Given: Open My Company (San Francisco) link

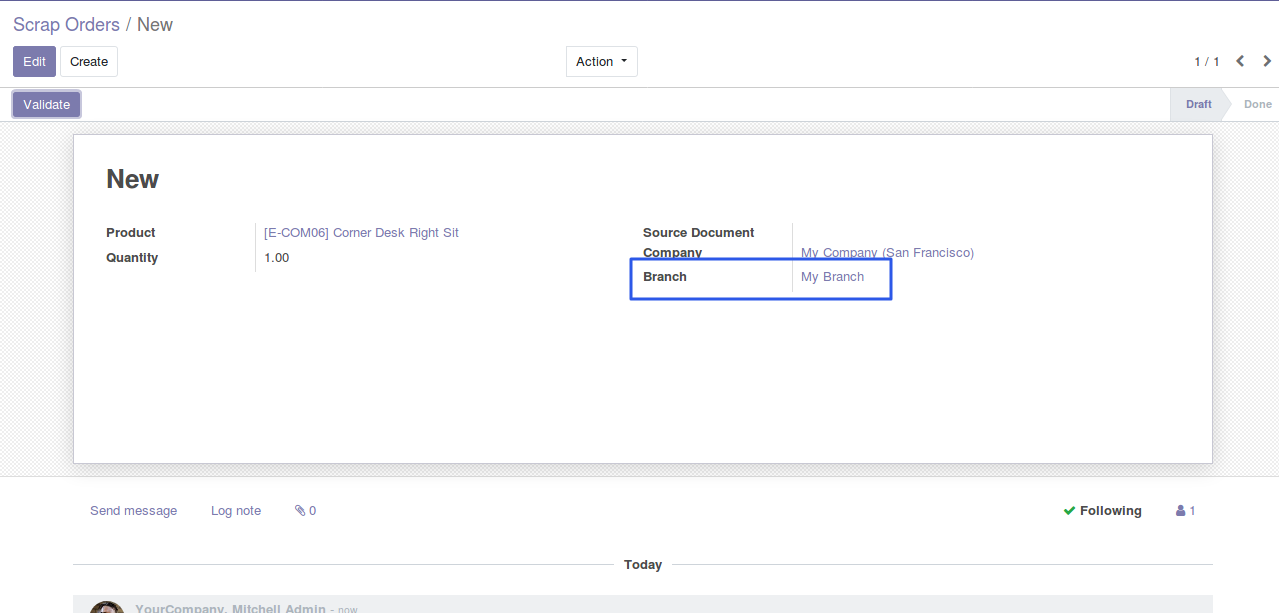Looking at the screenshot, I should pyautogui.click(x=887, y=252).
